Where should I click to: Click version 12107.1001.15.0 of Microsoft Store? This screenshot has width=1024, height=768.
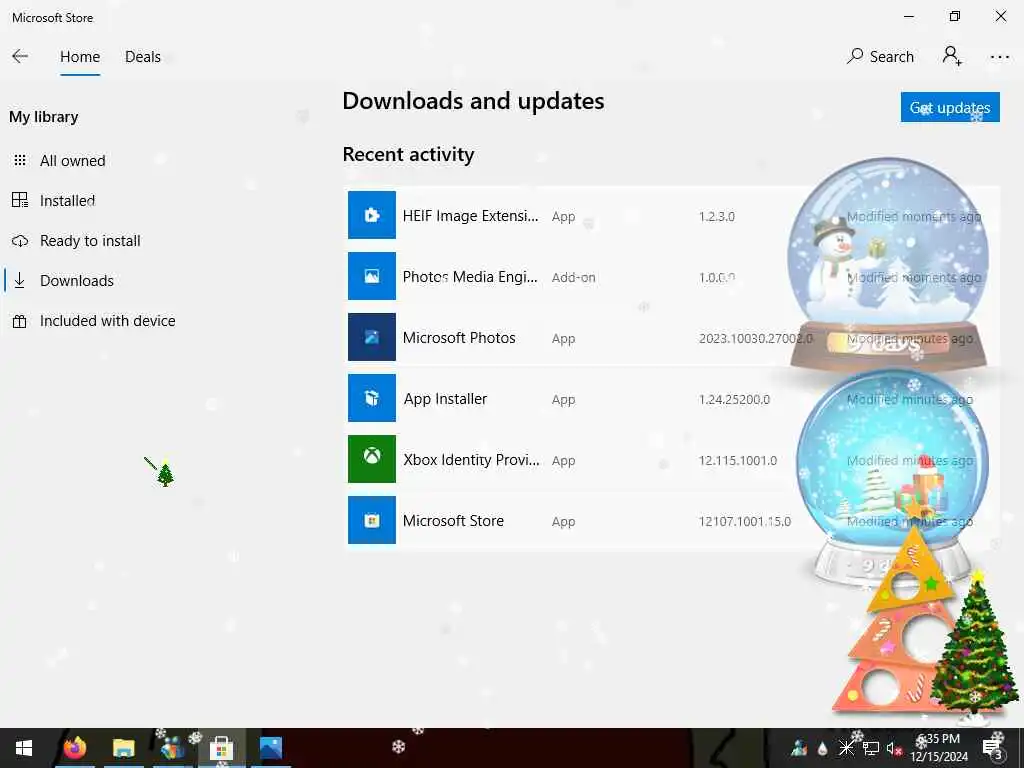point(744,522)
